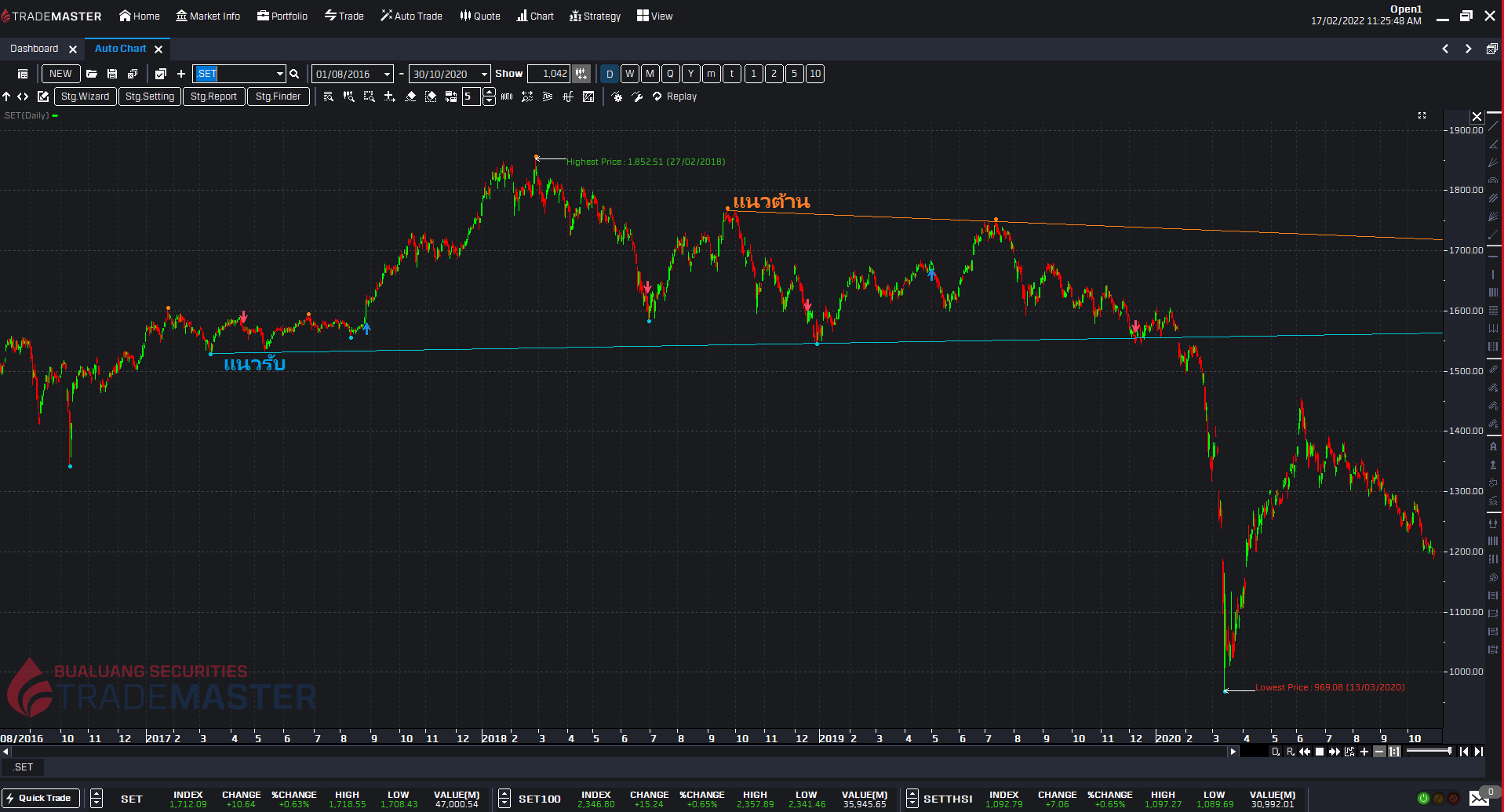This screenshot has width=1504, height=812.
Task: Select the 10 minute timeframe
Action: coord(815,74)
